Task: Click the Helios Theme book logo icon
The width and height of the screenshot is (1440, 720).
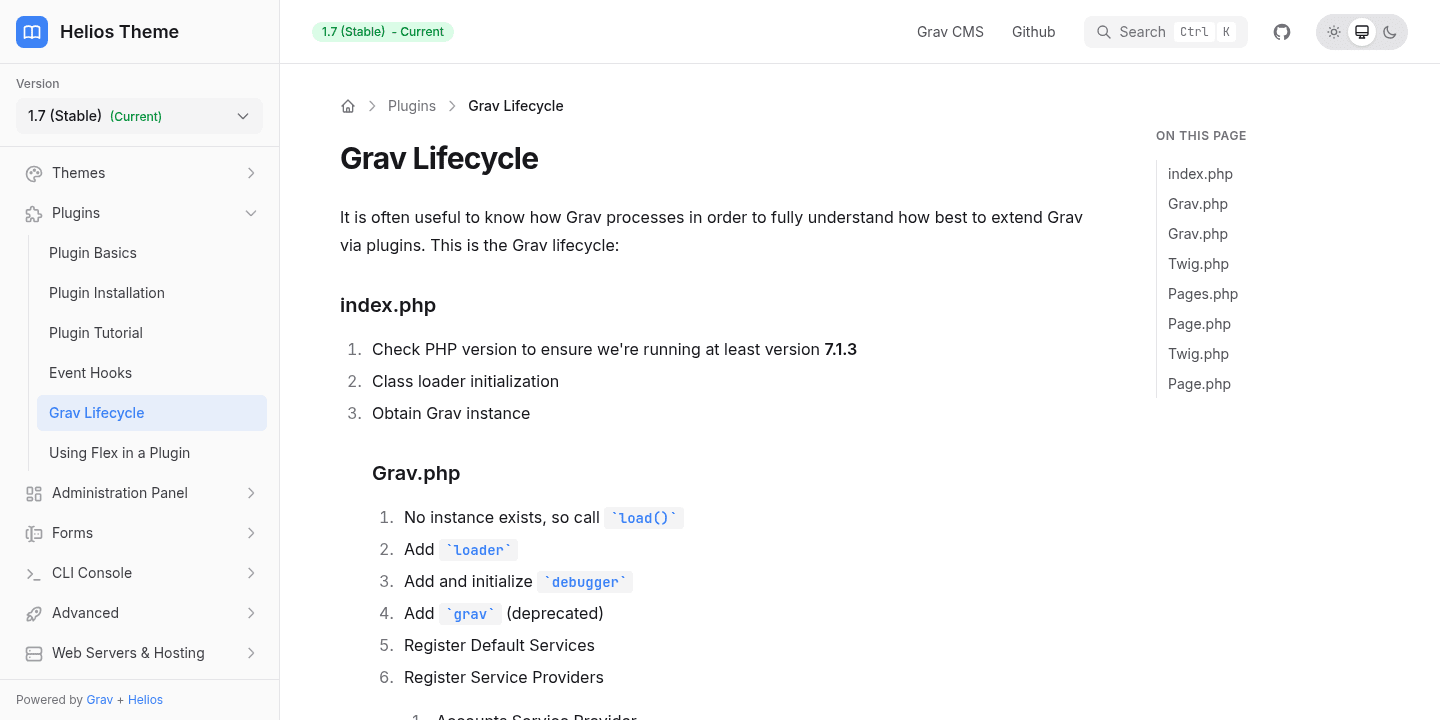Action: [x=32, y=32]
